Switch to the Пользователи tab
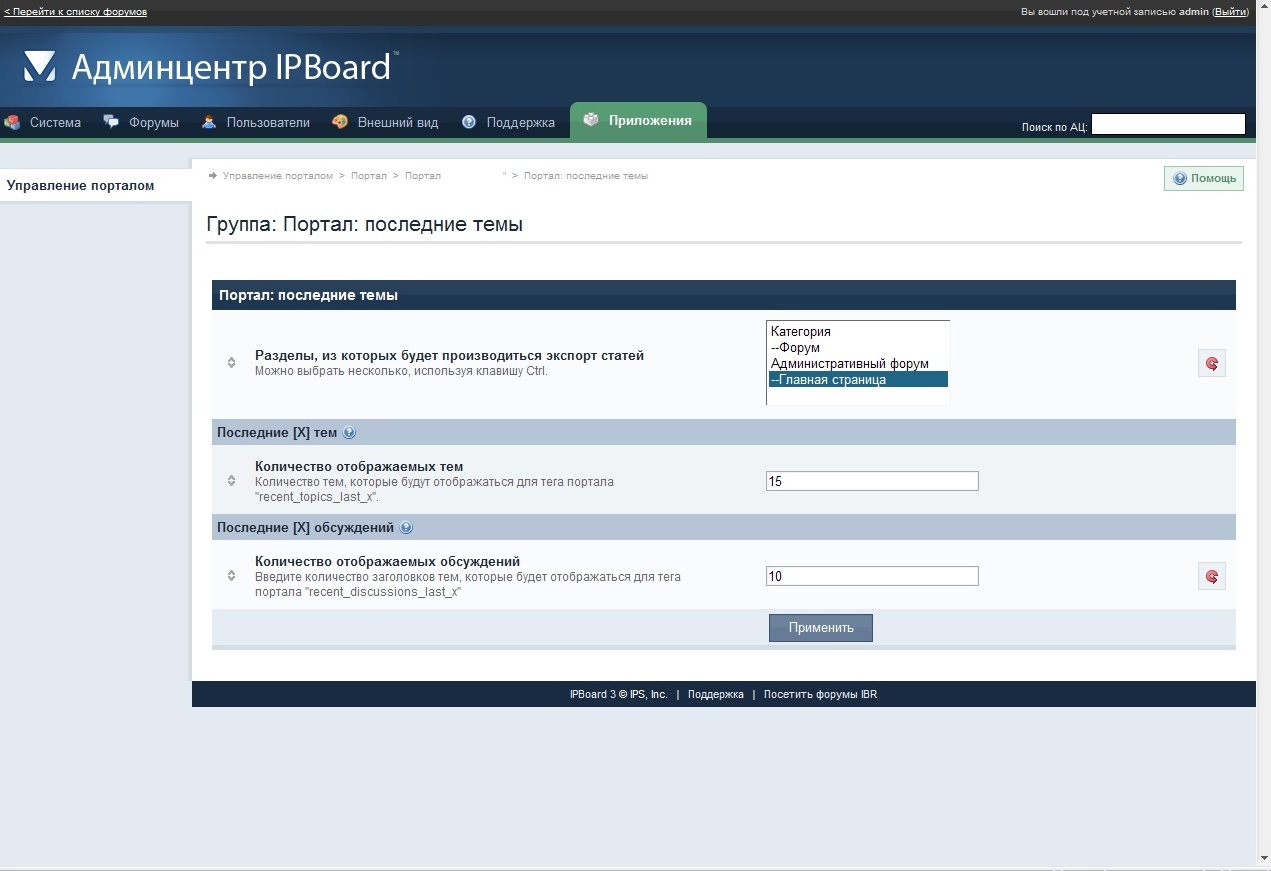 click(x=256, y=123)
